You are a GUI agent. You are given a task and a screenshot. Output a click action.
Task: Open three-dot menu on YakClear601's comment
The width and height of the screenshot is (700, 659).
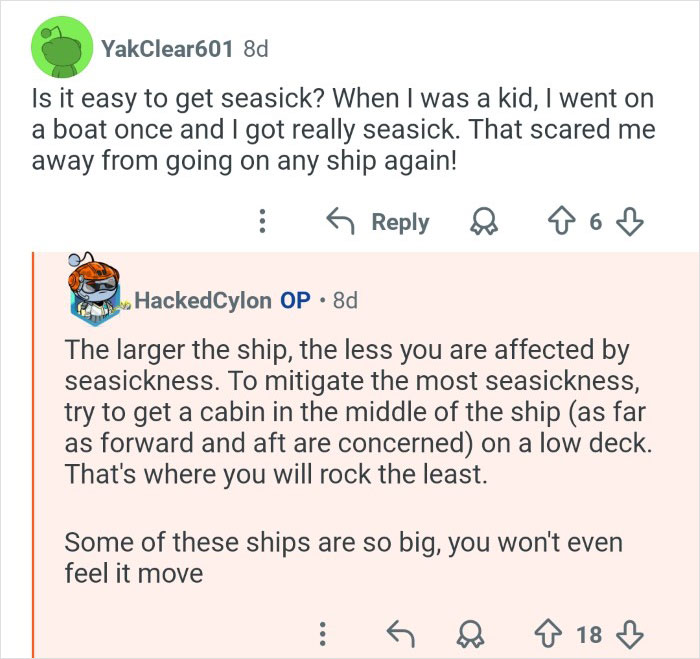point(262,222)
